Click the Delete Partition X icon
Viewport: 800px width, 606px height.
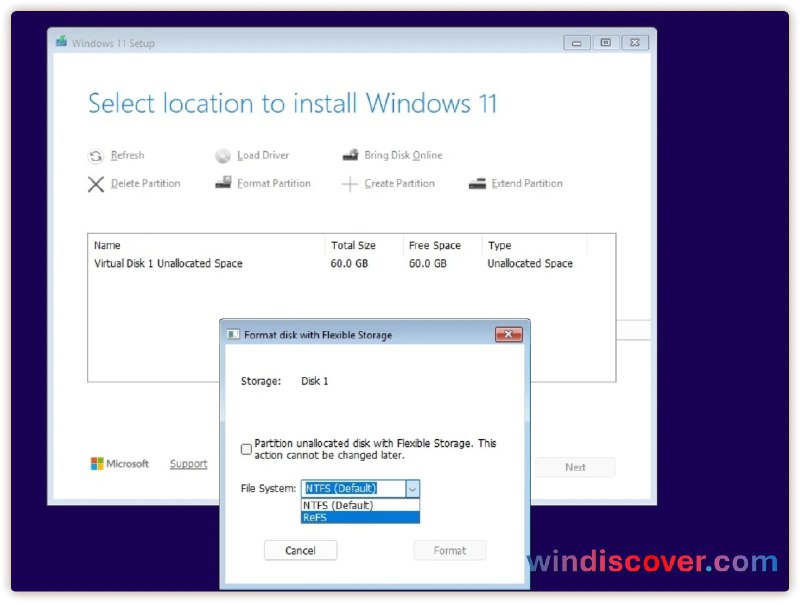(x=96, y=184)
